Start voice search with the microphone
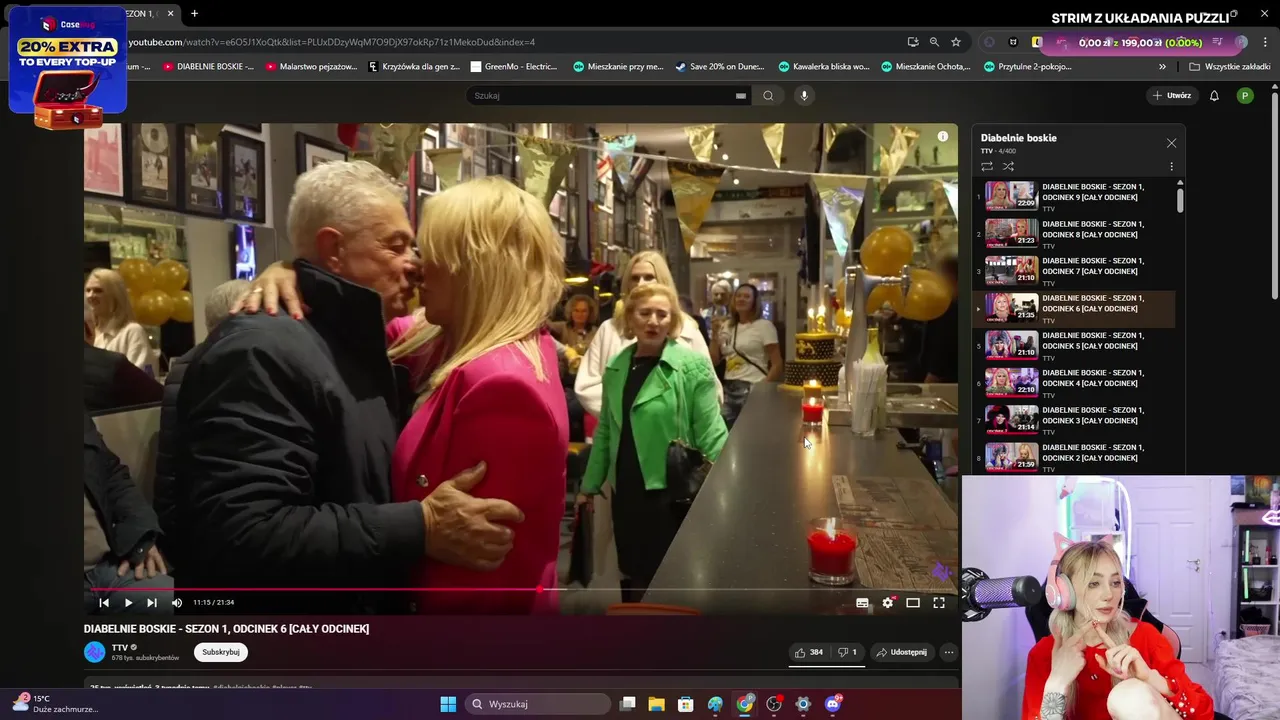The width and height of the screenshot is (1280, 720). click(x=804, y=96)
